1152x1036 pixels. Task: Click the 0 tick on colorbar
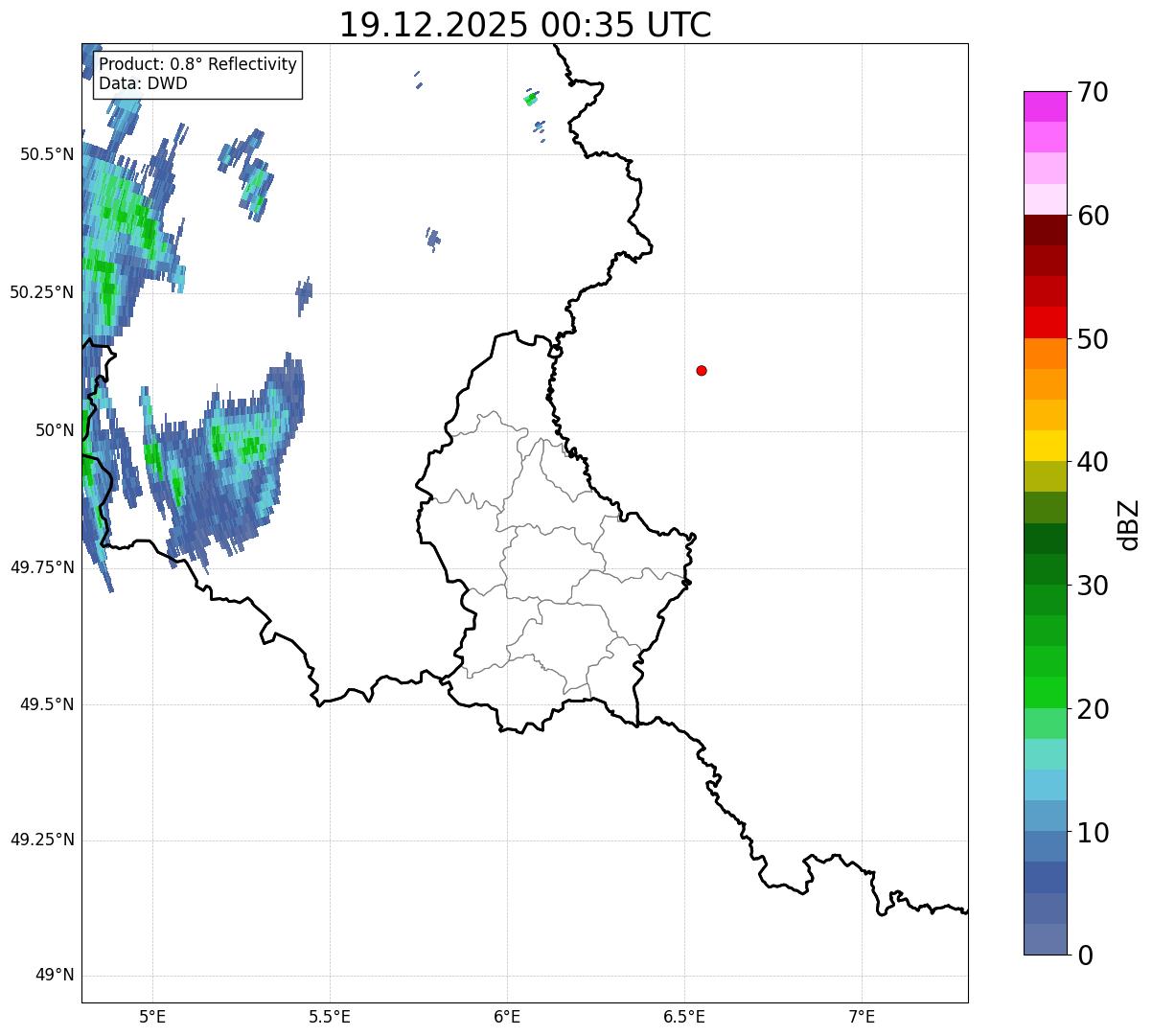point(1085,955)
